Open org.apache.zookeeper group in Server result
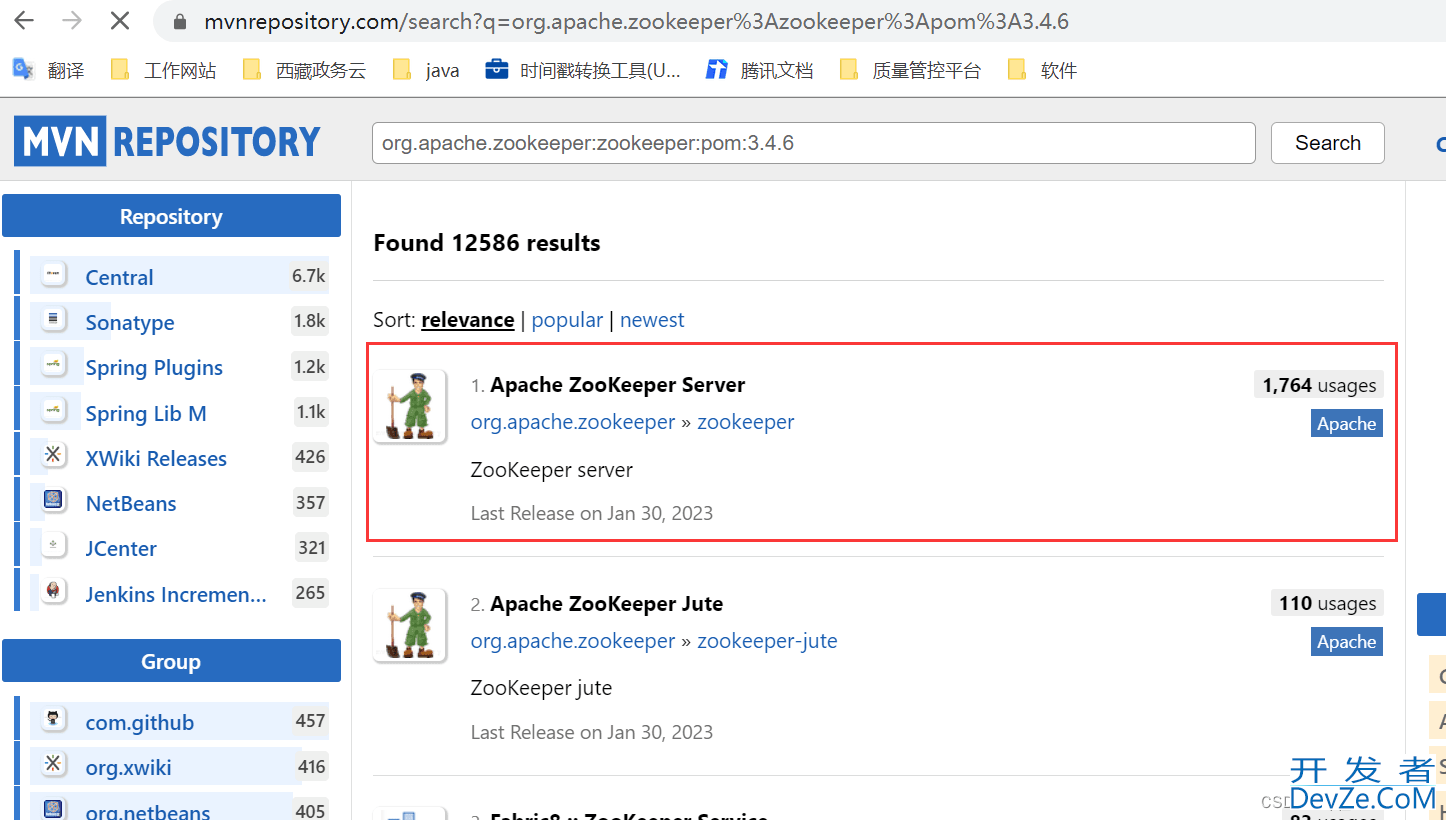This screenshot has height=820, width=1446. point(573,422)
